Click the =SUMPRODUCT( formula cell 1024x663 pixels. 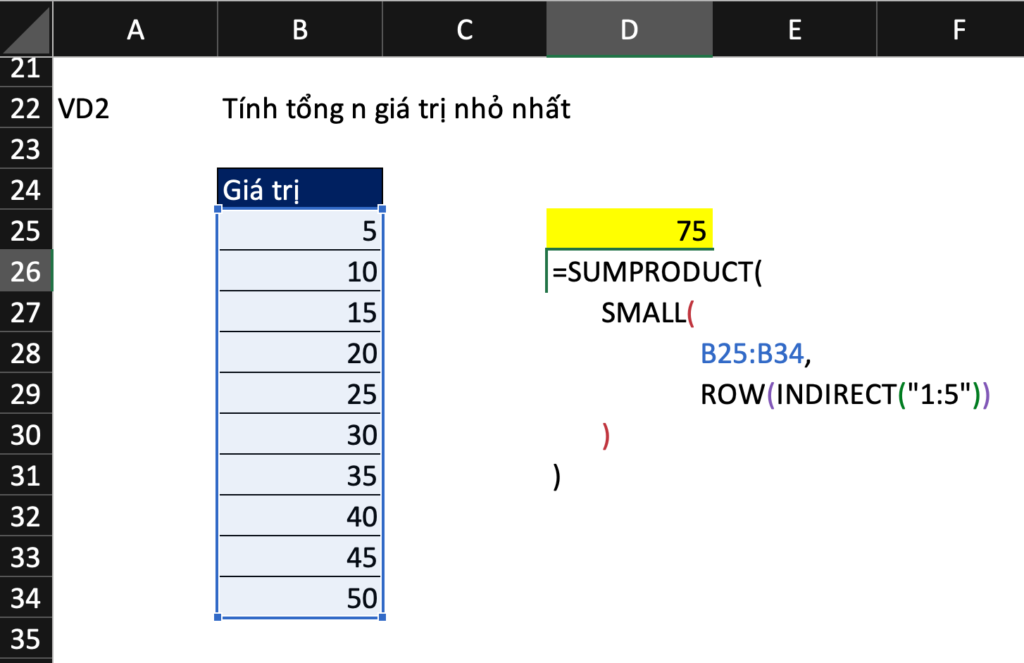point(657,272)
